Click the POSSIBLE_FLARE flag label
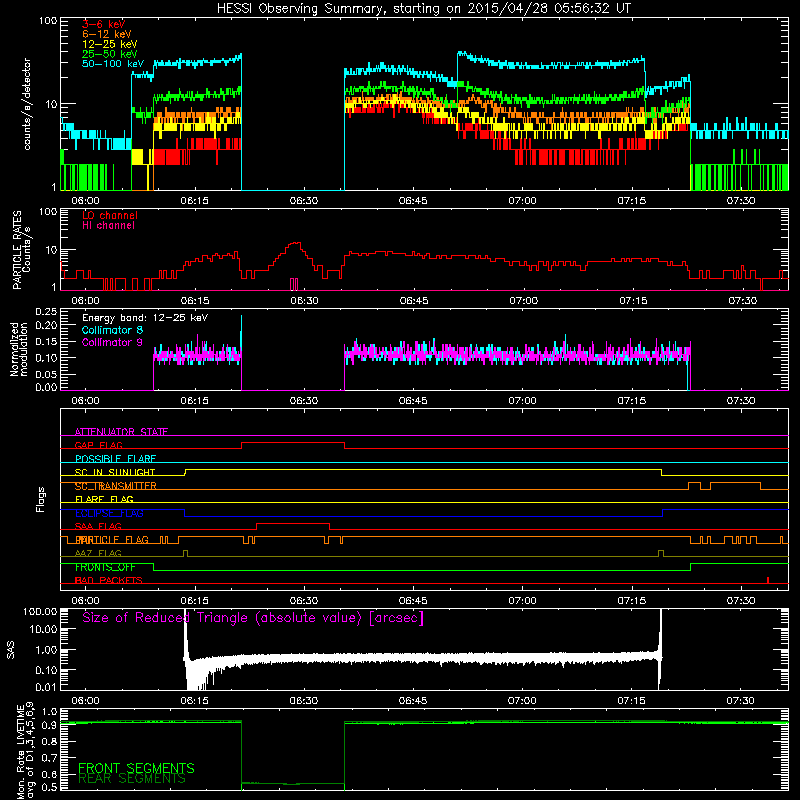Image resolution: width=800 pixels, height=800 pixels. [x=115, y=459]
